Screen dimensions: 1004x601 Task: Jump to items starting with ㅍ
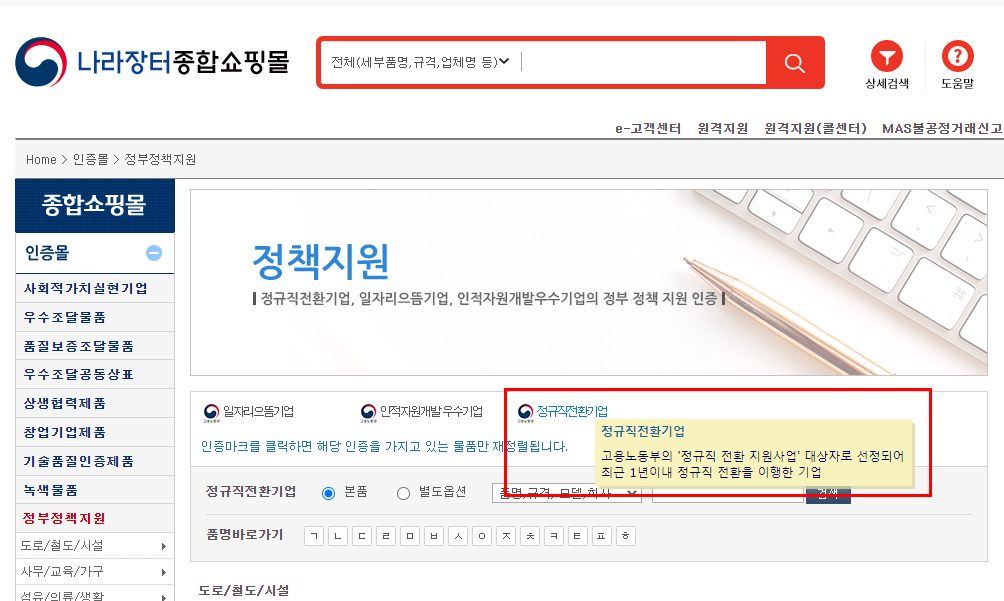point(601,536)
